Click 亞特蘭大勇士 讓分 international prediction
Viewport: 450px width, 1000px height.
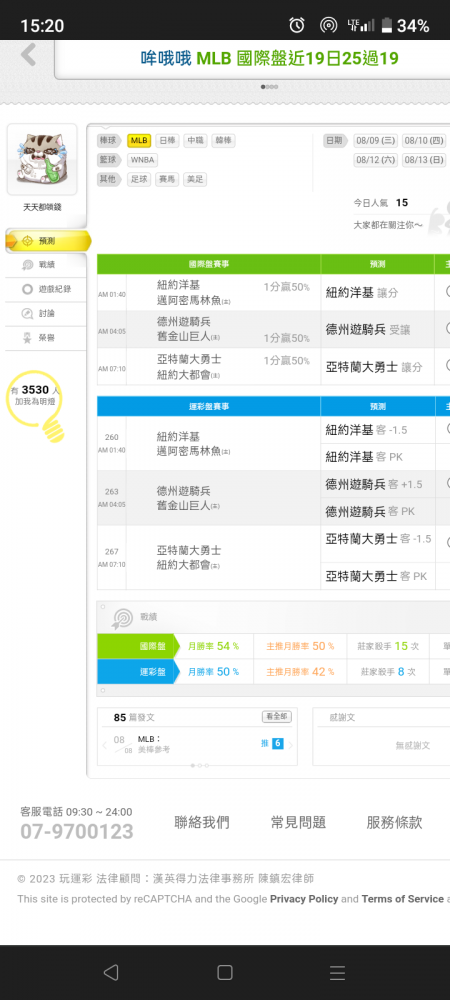374,367
